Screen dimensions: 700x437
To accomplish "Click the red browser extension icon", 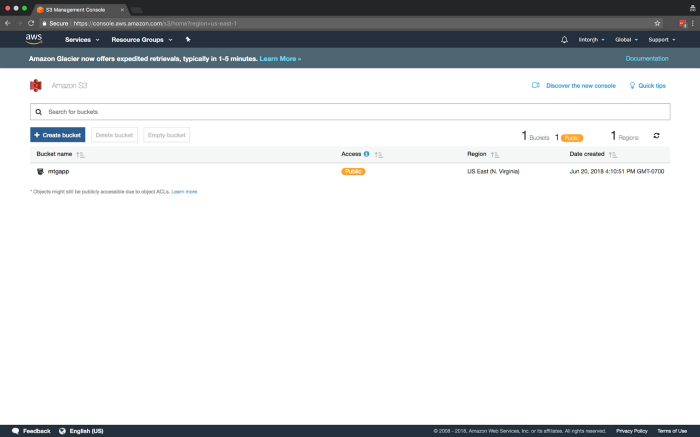I will pos(682,23).
